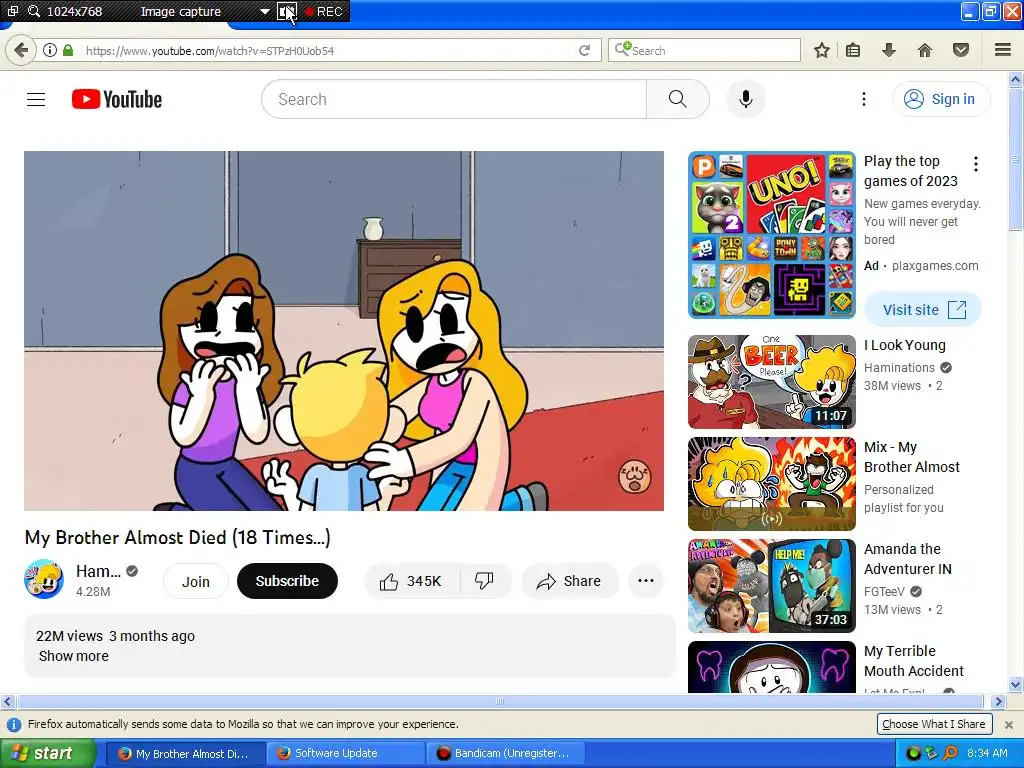Switch to Bandicam taskbar window
Screen dimensions: 1024x768
click(x=505, y=753)
